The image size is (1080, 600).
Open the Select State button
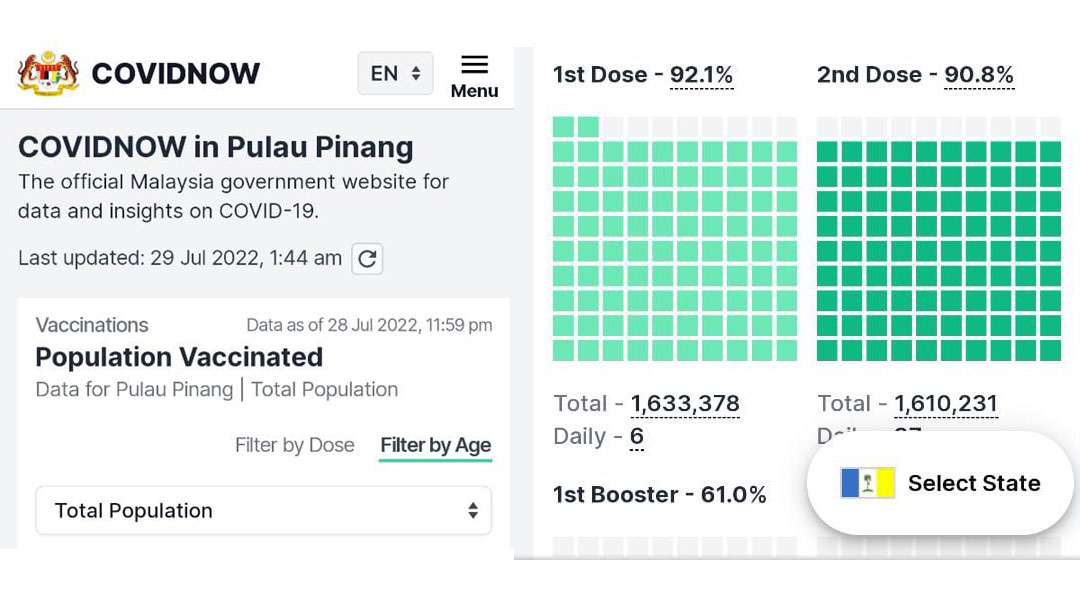tap(940, 483)
